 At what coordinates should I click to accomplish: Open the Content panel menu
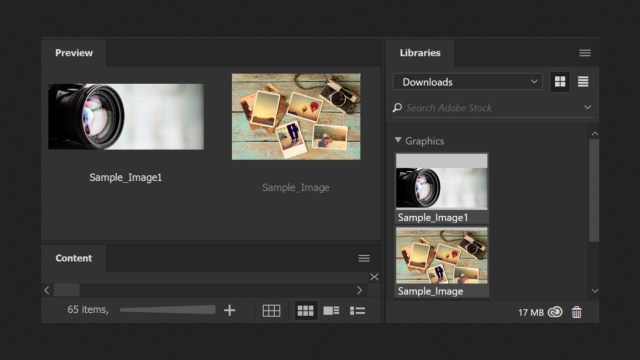(x=364, y=258)
